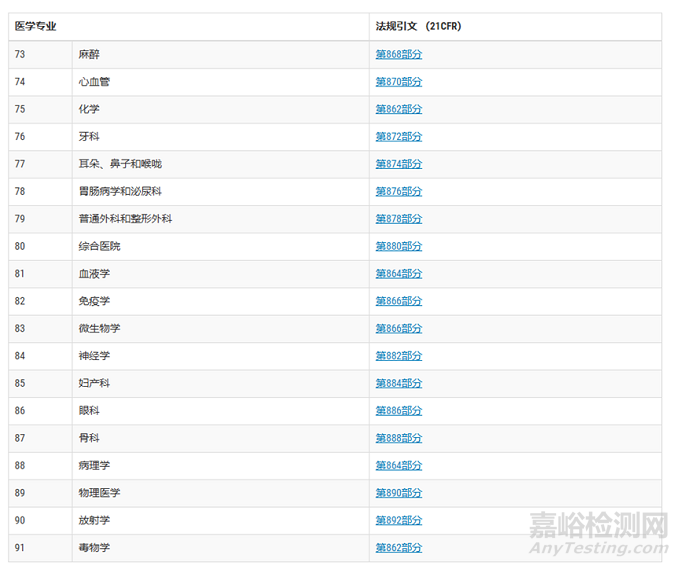This screenshot has height=566, width=680.
Task: Open the 第868部分 link for 麻醉
Action: tap(398, 54)
